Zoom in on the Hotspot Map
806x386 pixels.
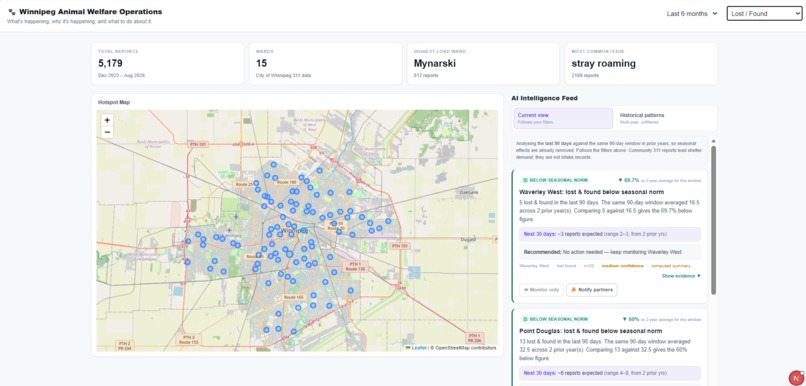(x=107, y=120)
